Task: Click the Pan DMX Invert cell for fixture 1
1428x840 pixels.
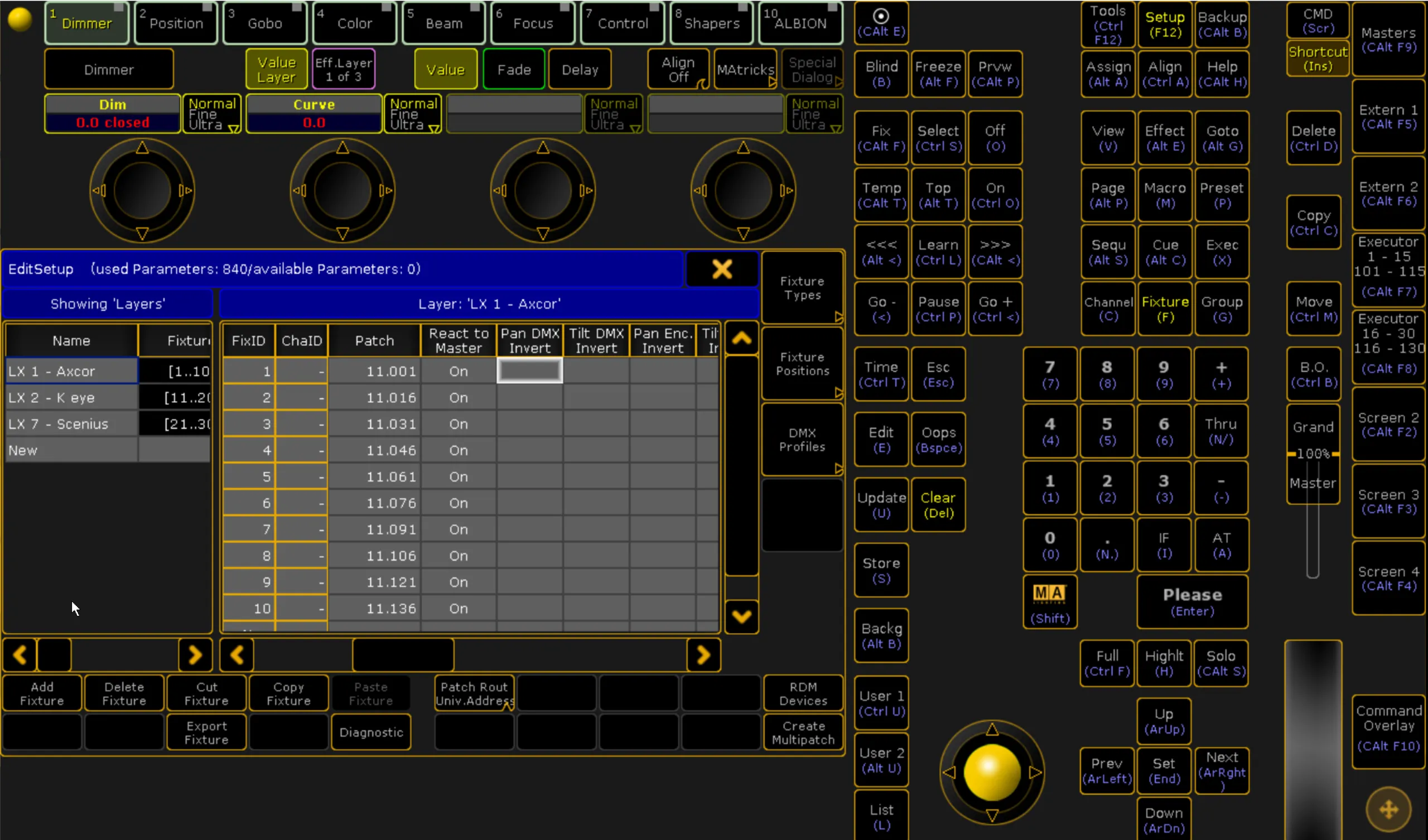Action: coord(529,371)
